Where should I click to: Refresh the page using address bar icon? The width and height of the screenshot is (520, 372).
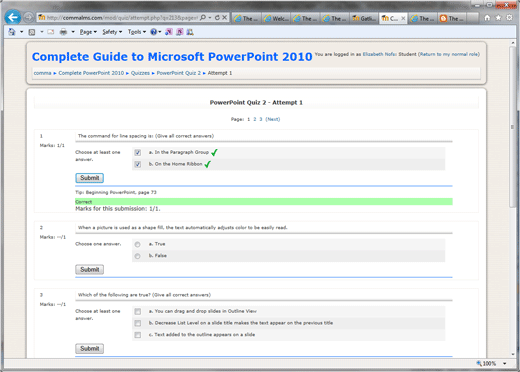point(217,18)
